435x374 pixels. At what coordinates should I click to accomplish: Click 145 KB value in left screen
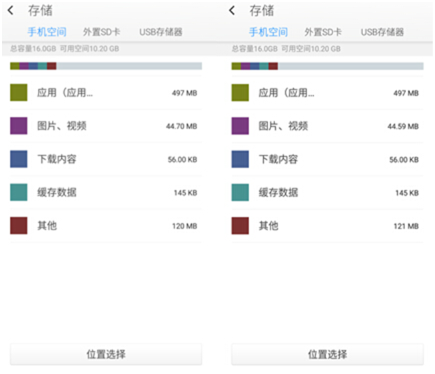pos(186,193)
